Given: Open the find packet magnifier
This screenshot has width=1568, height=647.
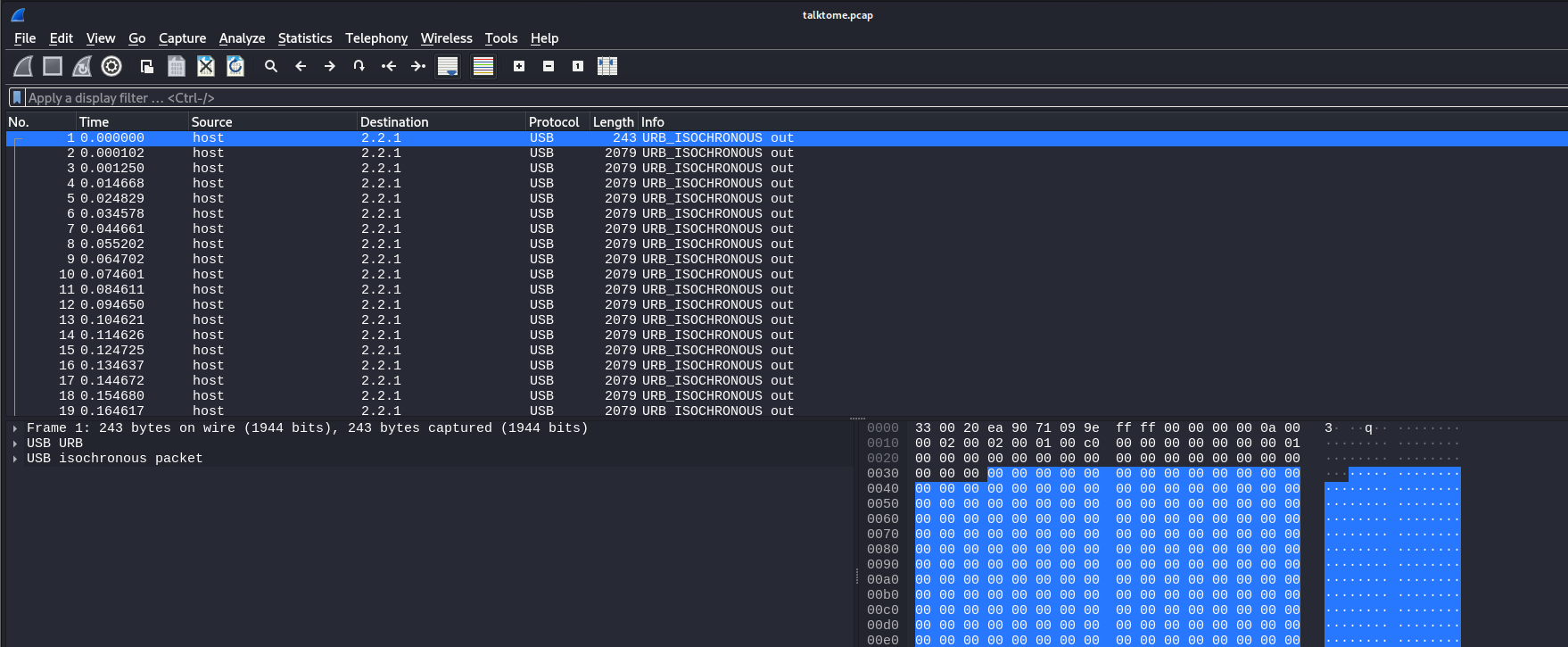Looking at the screenshot, I should 271,66.
